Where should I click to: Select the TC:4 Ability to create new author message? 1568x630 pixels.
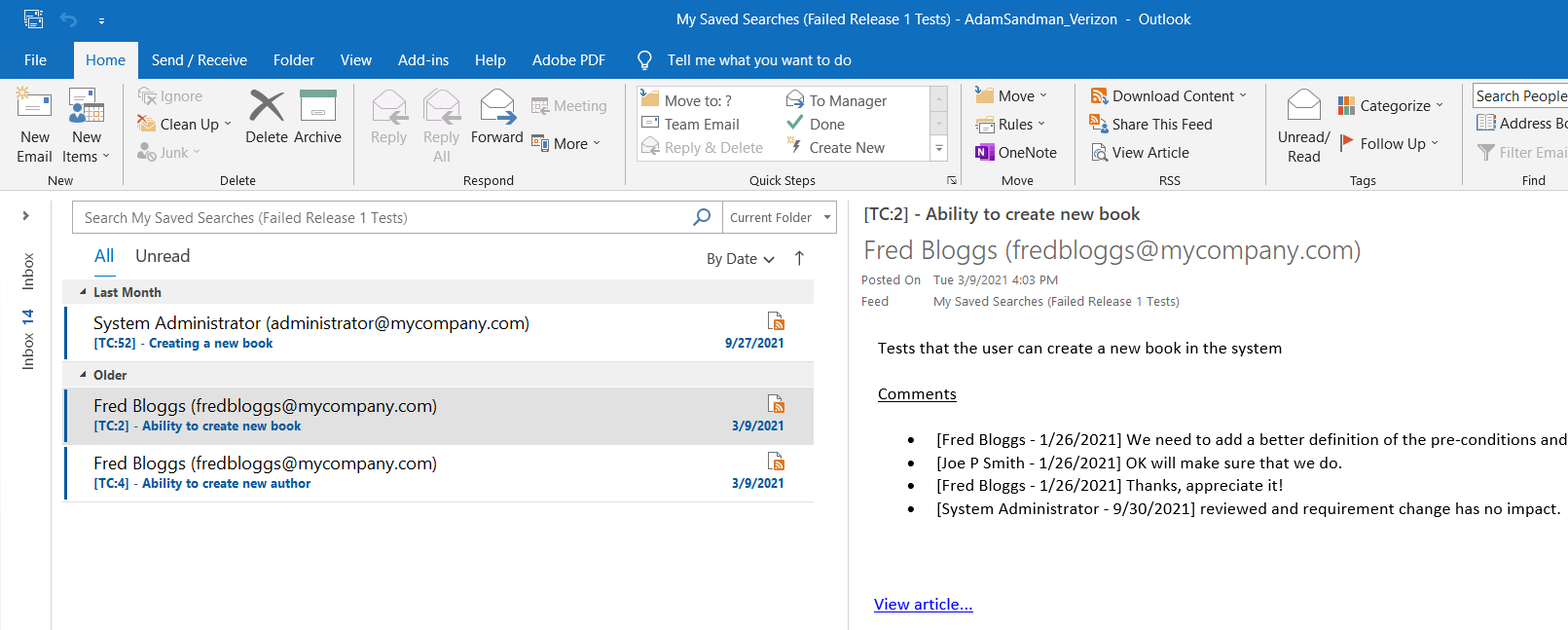[438, 473]
